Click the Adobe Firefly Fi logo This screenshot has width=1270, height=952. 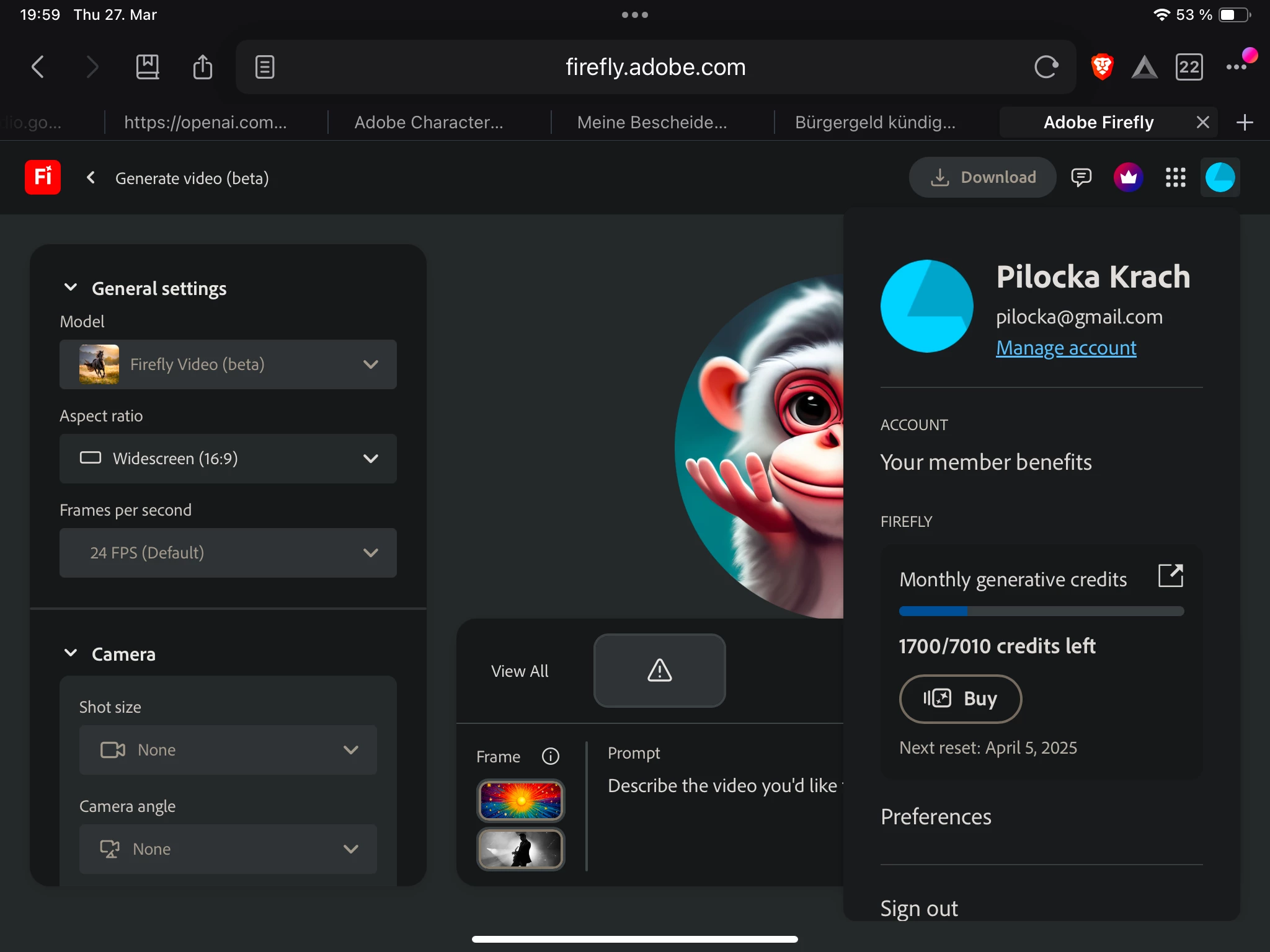pos(42,177)
